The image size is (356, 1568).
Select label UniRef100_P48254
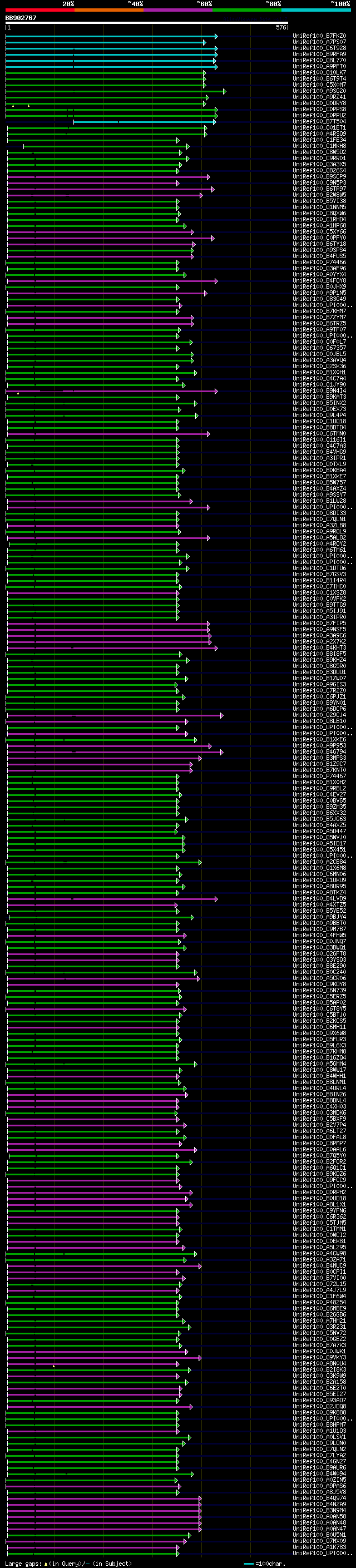[319, 1303]
